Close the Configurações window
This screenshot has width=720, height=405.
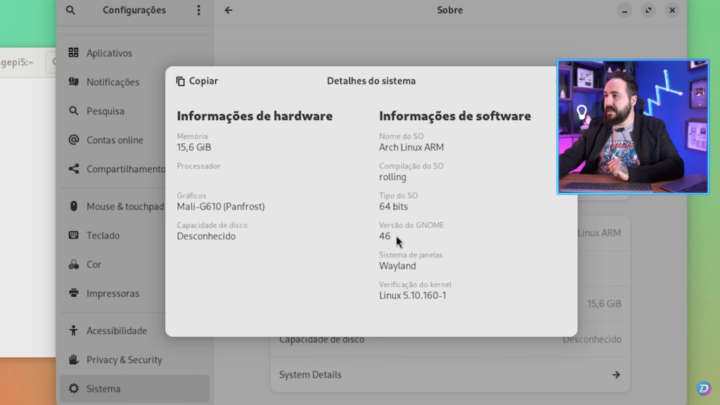[x=672, y=10]
